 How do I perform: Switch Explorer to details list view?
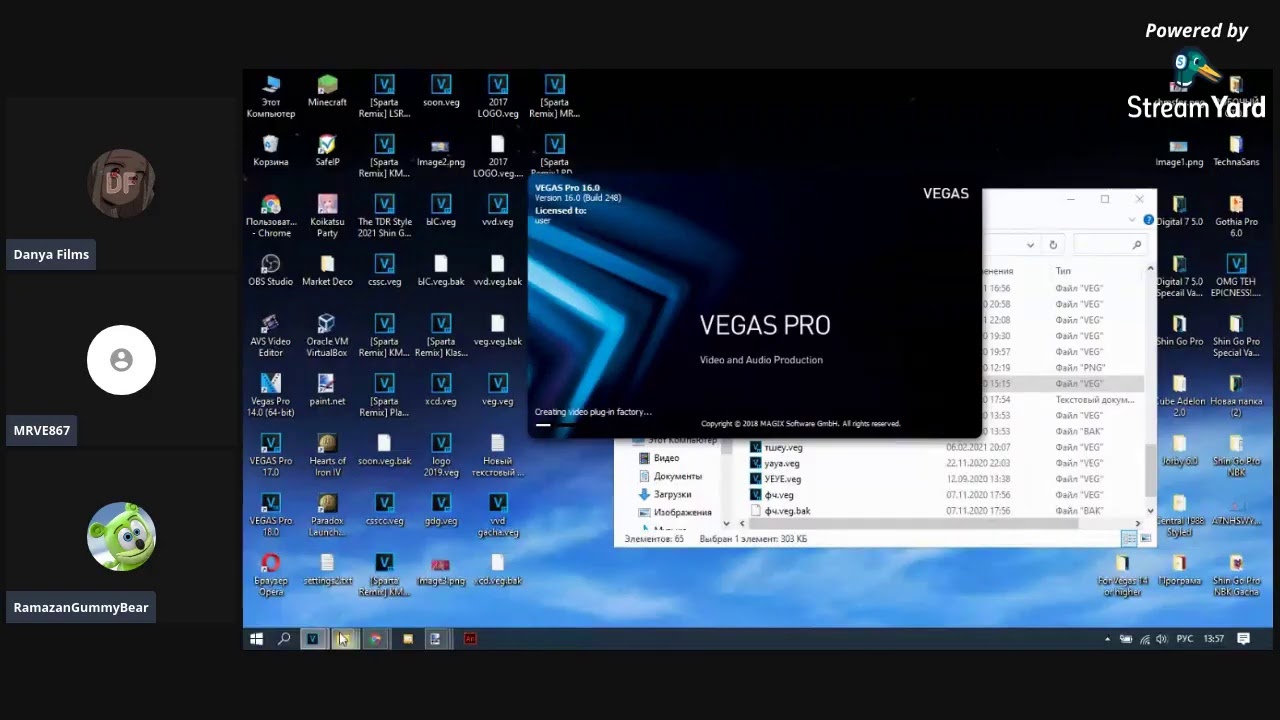(x=1129, y=538)
